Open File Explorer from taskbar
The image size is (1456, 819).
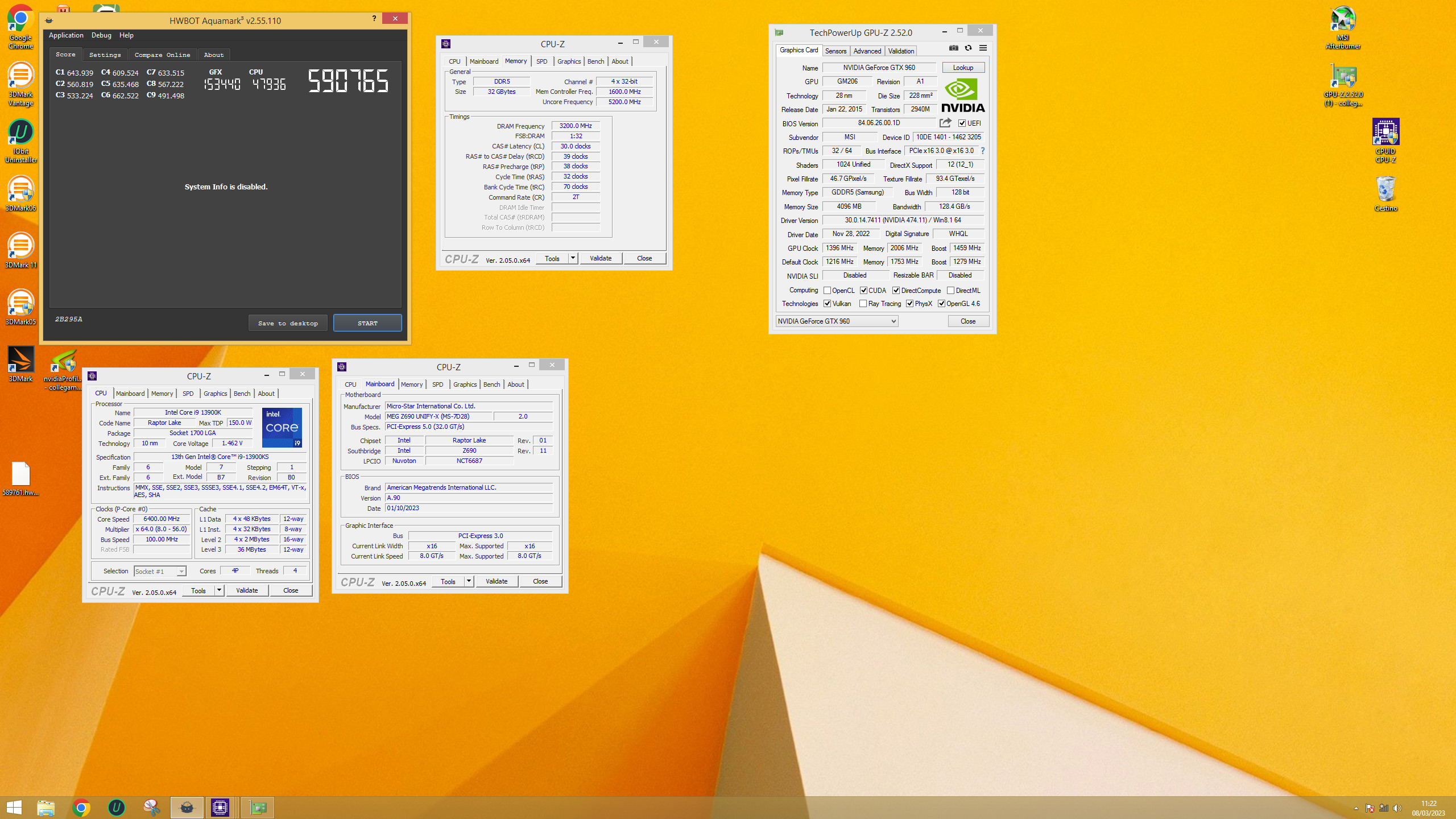point(46,807)
